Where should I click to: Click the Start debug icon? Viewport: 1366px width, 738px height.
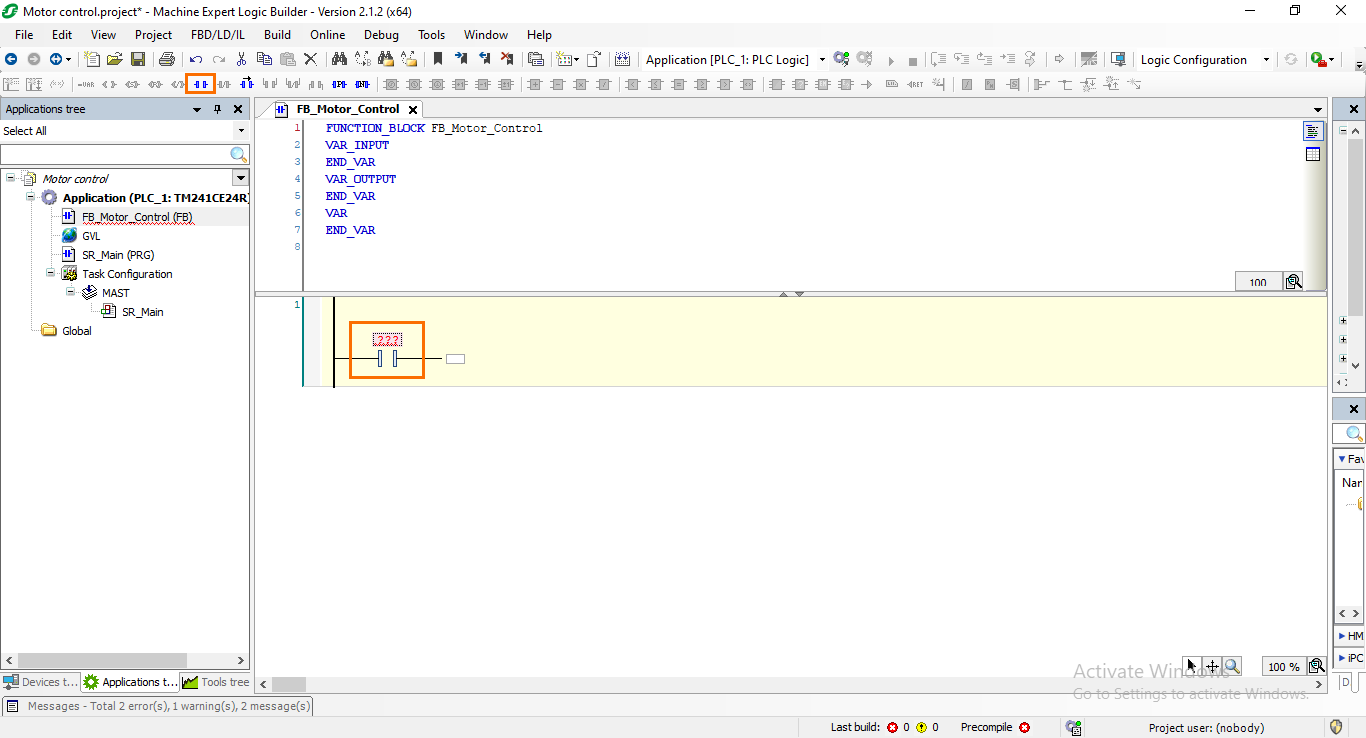pyautogui.click(x=890, y=60)
